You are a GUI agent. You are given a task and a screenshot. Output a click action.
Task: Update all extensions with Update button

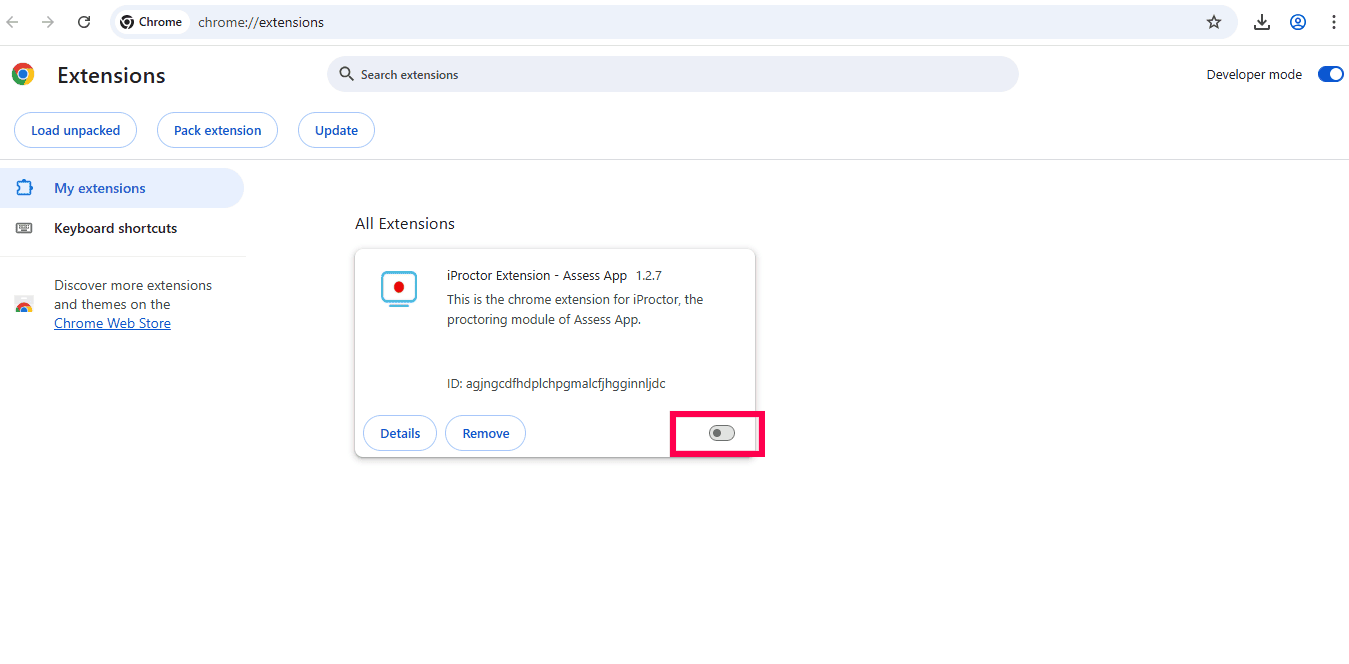tap(336, 130)
